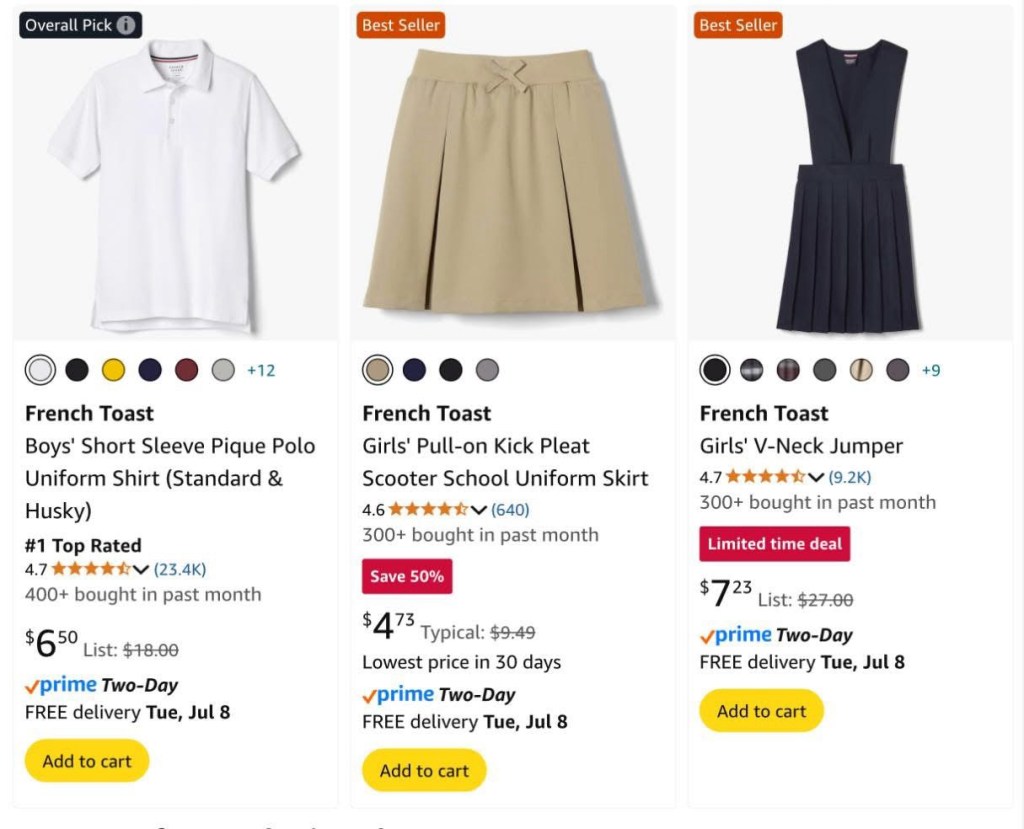This screenshot has width=1024, height=829.
Task: Show the +12 more polo colors
Action: click(x=261, y=370)
